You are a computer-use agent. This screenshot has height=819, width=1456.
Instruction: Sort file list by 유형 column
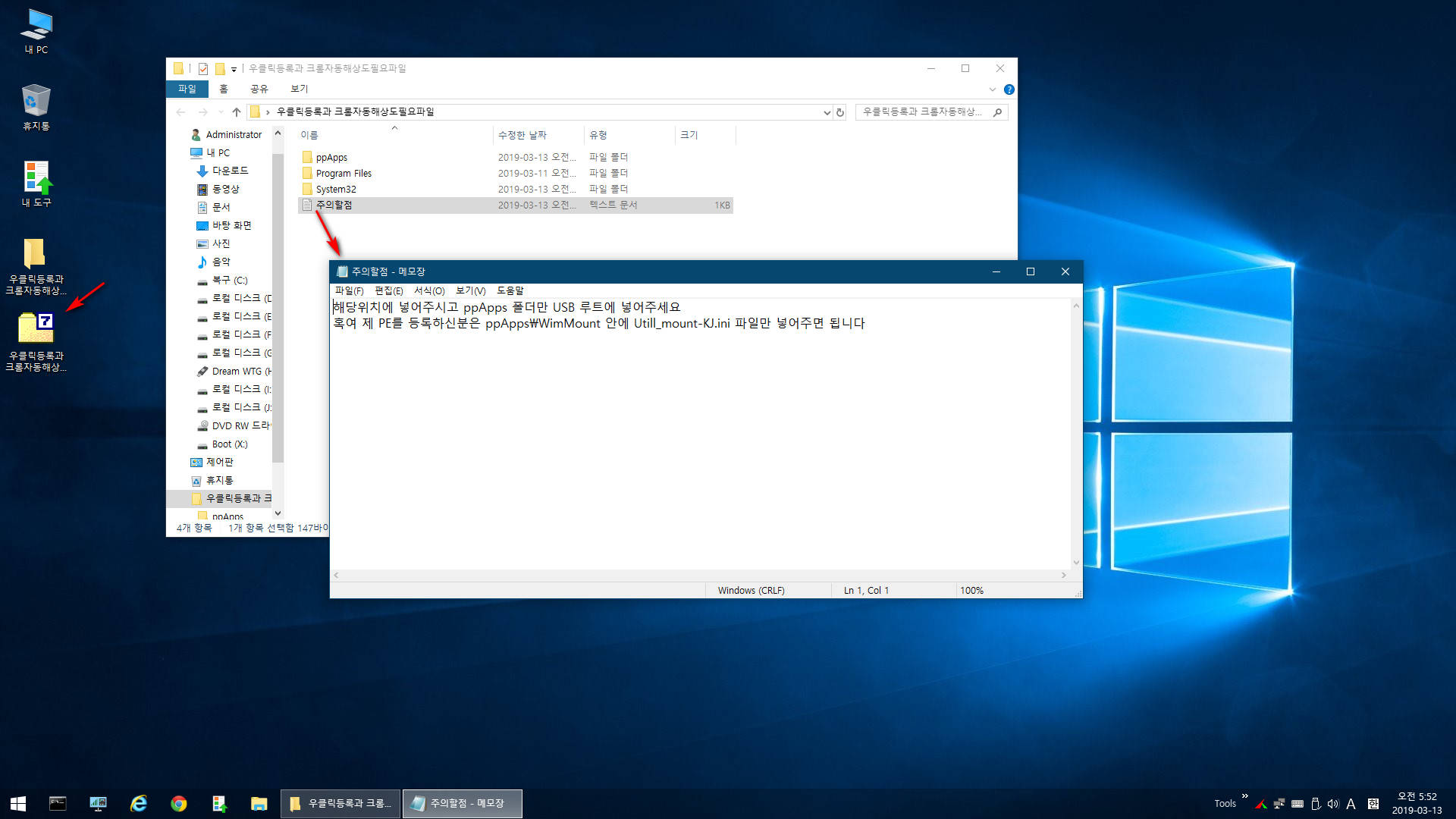[629, 135]
